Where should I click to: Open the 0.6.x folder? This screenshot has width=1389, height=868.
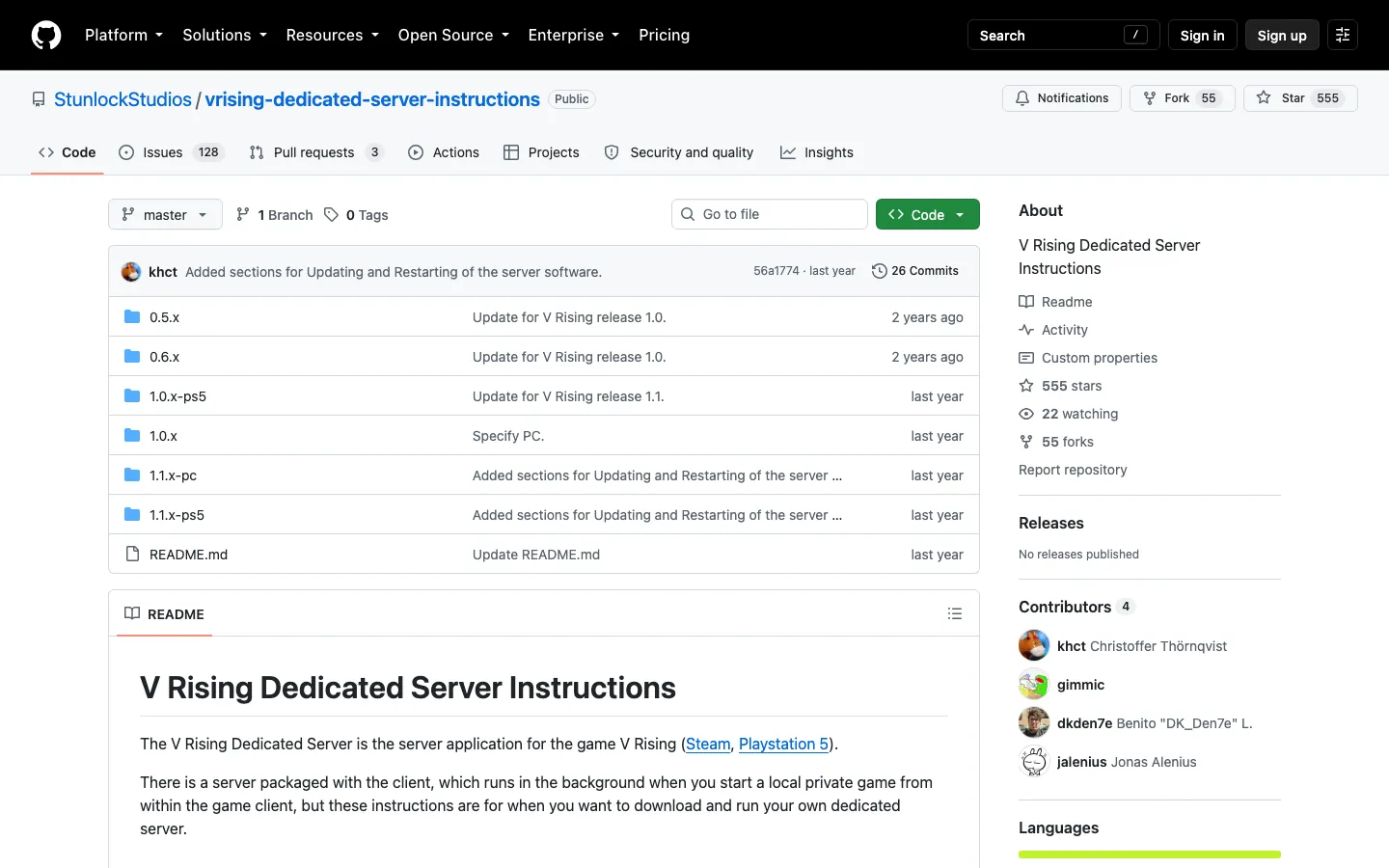point(164,357)
